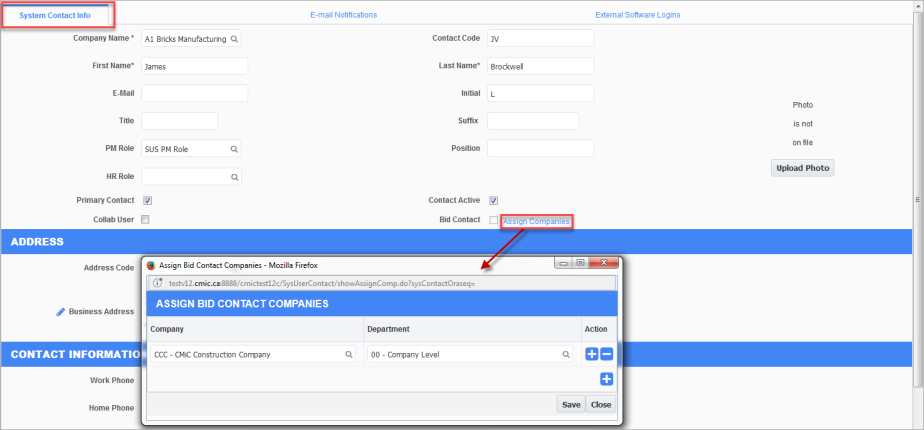Switch to the External Software Logins tab

click(638, 15)
